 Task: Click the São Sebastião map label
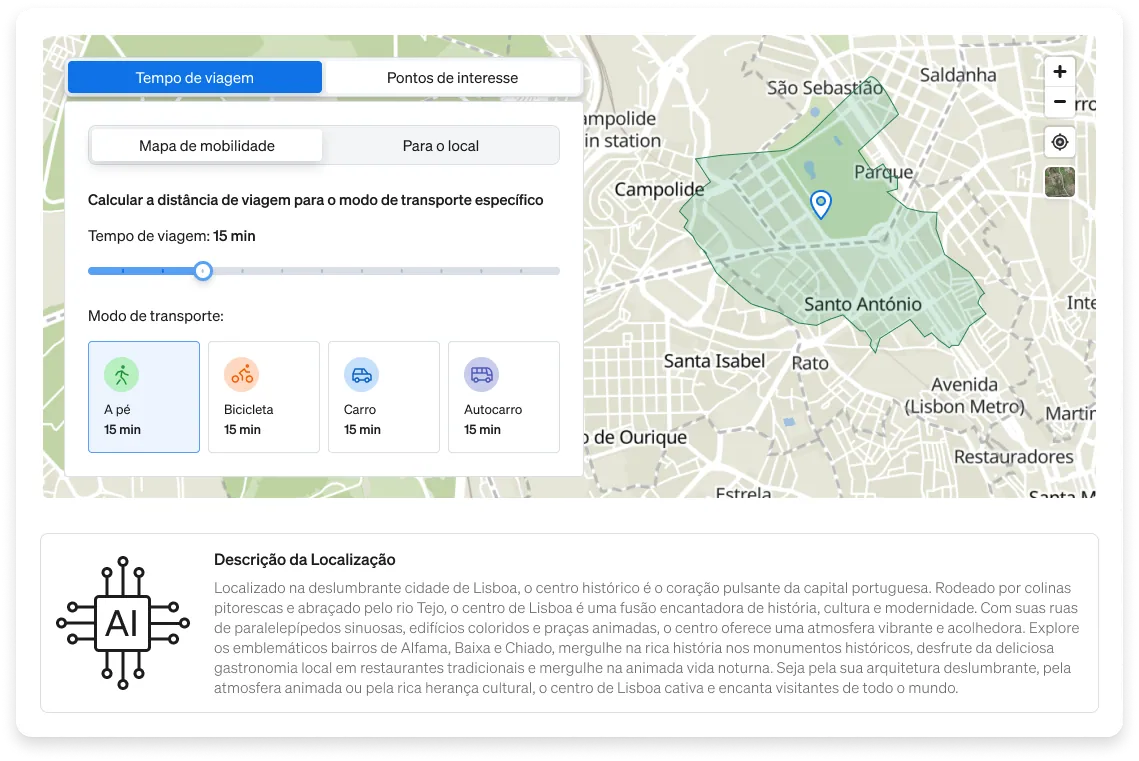point(825,88)
